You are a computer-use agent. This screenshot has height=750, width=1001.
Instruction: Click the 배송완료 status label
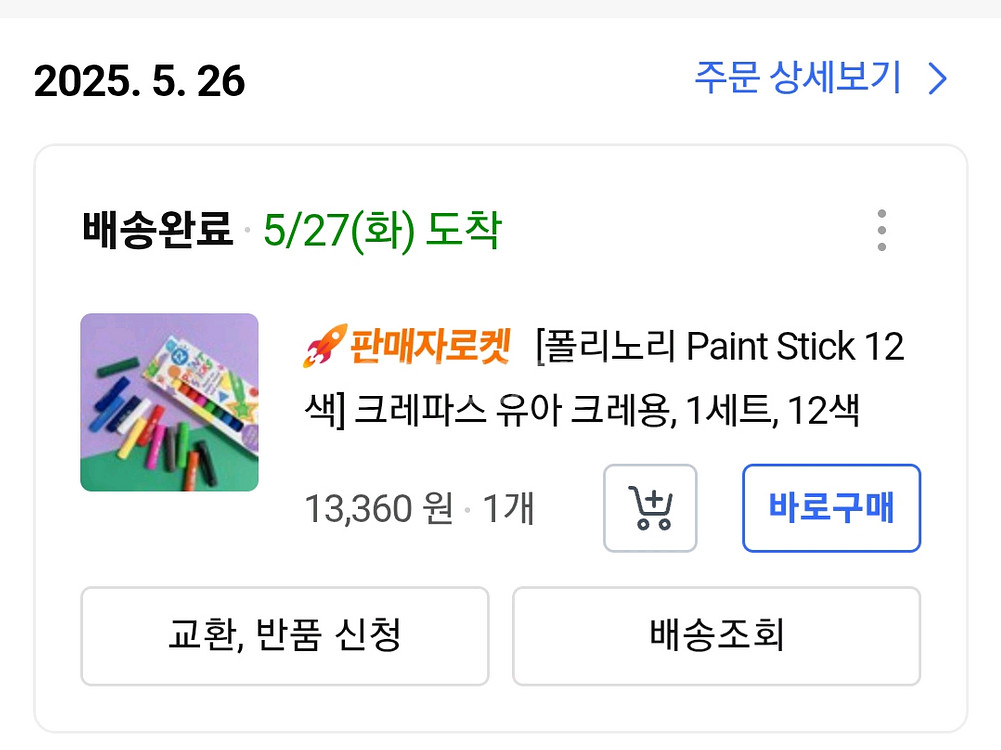(x=158, y=231)
